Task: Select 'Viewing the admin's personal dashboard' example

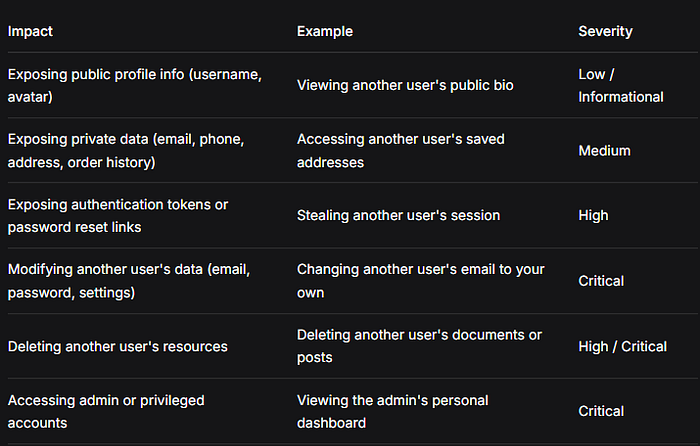Action: (x=392, y=411)
